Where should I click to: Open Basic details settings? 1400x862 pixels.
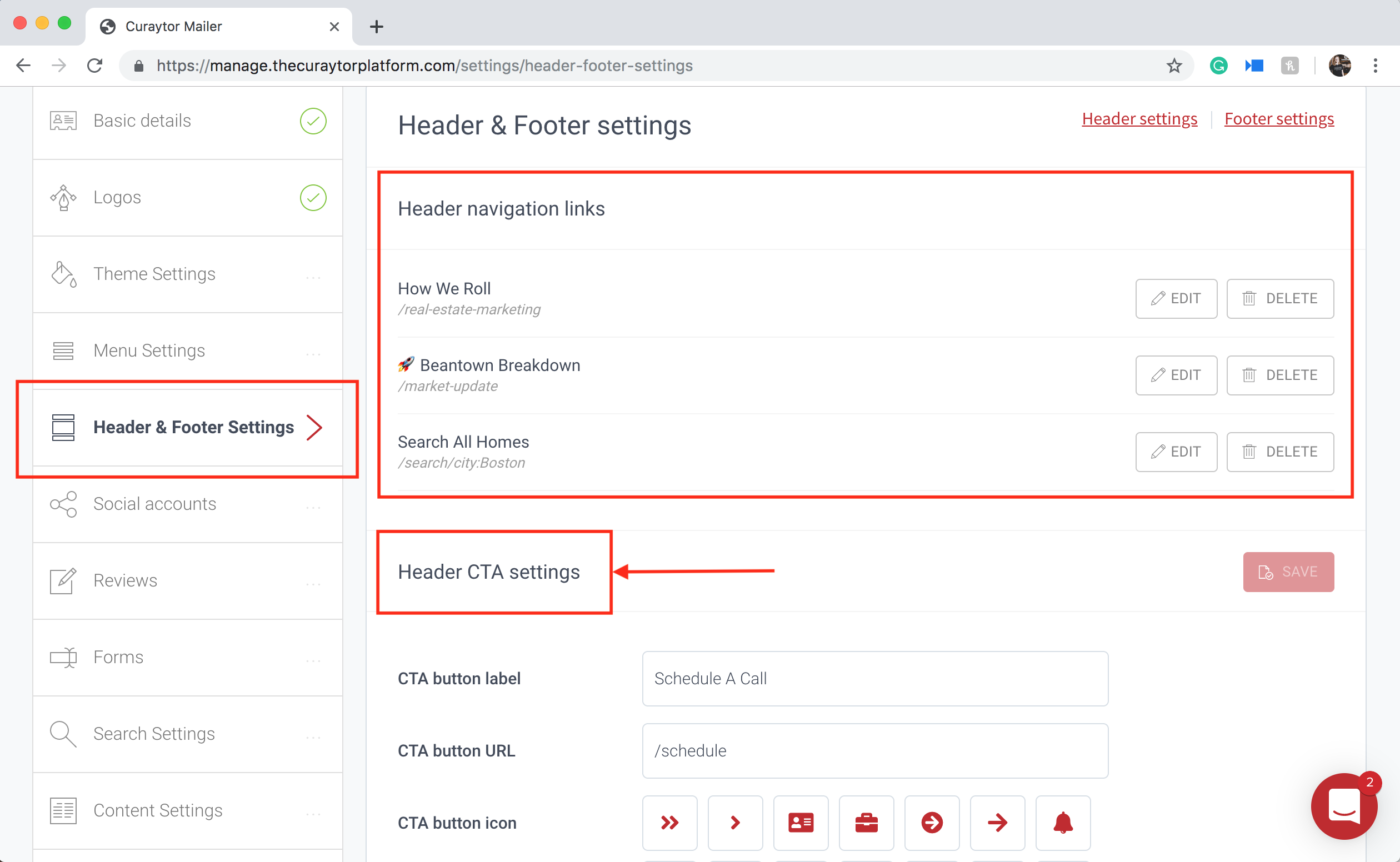pos(188,121)
